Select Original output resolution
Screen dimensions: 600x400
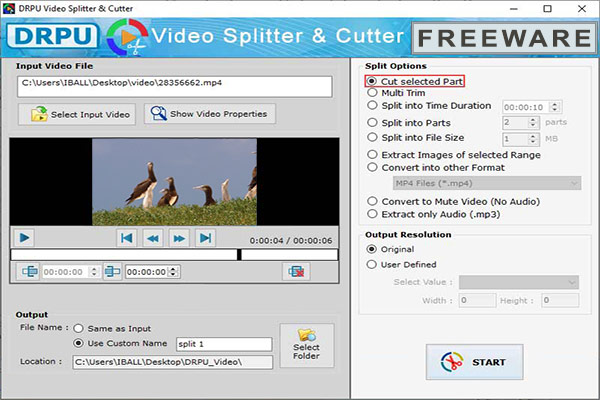[391, 249]
